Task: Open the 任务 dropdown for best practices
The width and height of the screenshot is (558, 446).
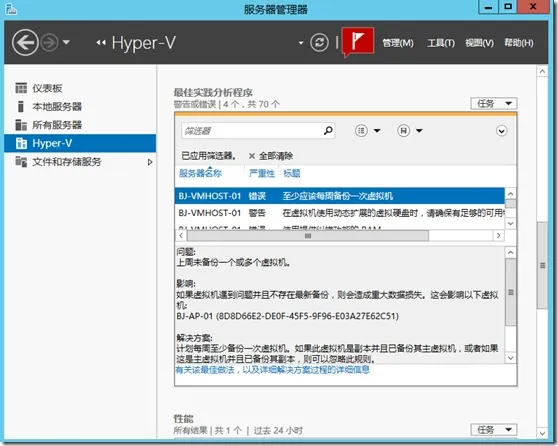Action: tap(494, 104)
